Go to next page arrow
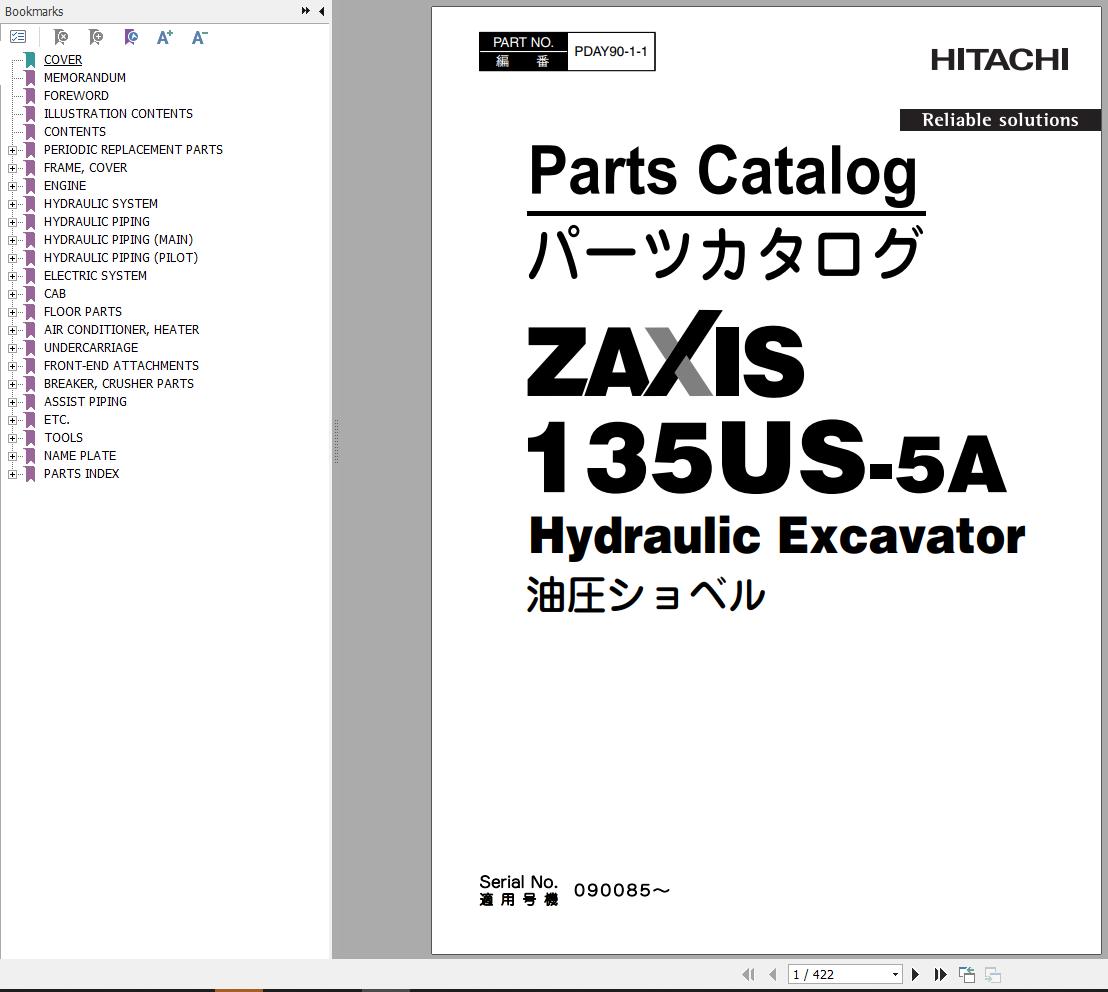The image size is (1108, 992). point(916,974)
